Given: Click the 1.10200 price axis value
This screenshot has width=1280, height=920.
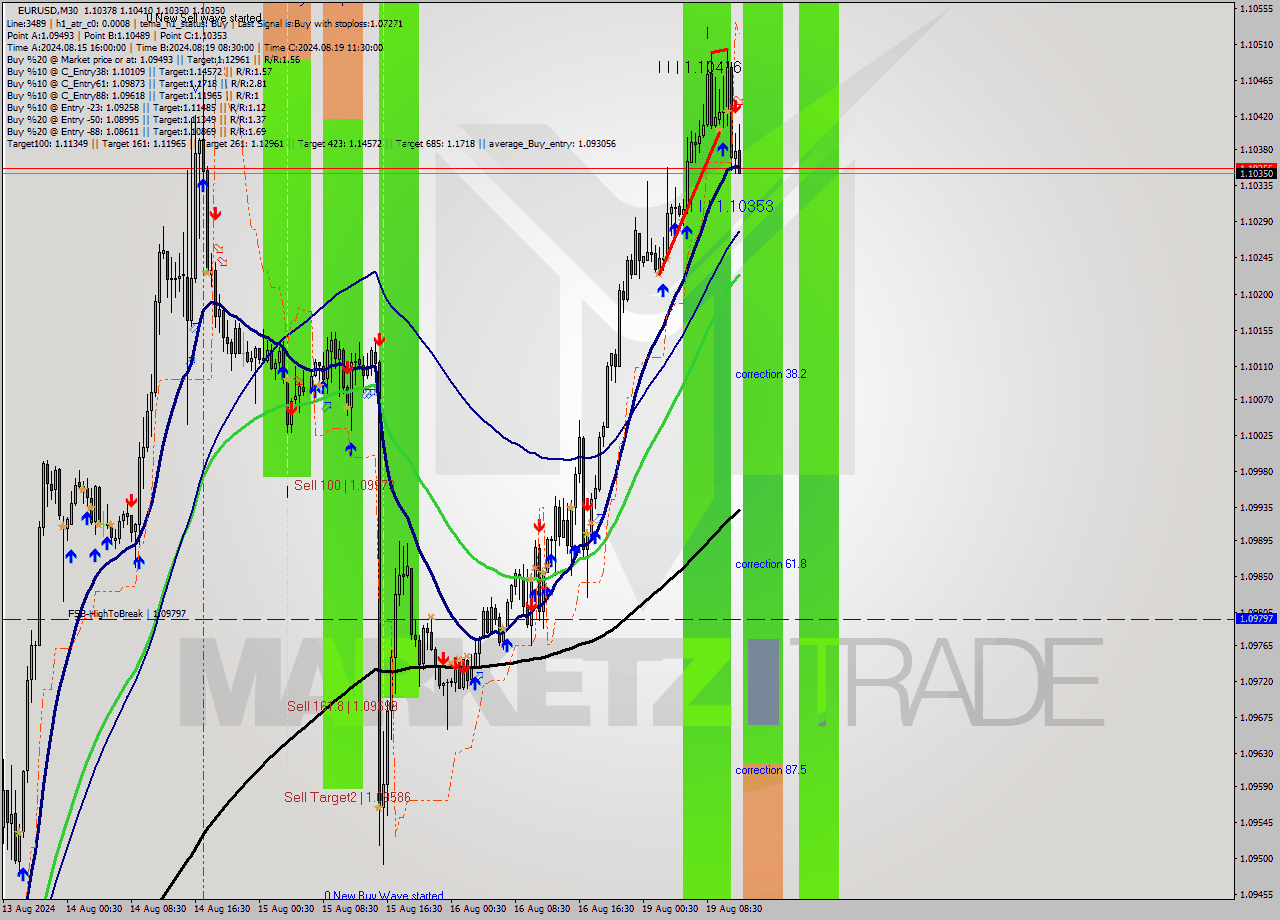Looking at the screenshot, I should pyautogui.click(x=1257, y=295).
